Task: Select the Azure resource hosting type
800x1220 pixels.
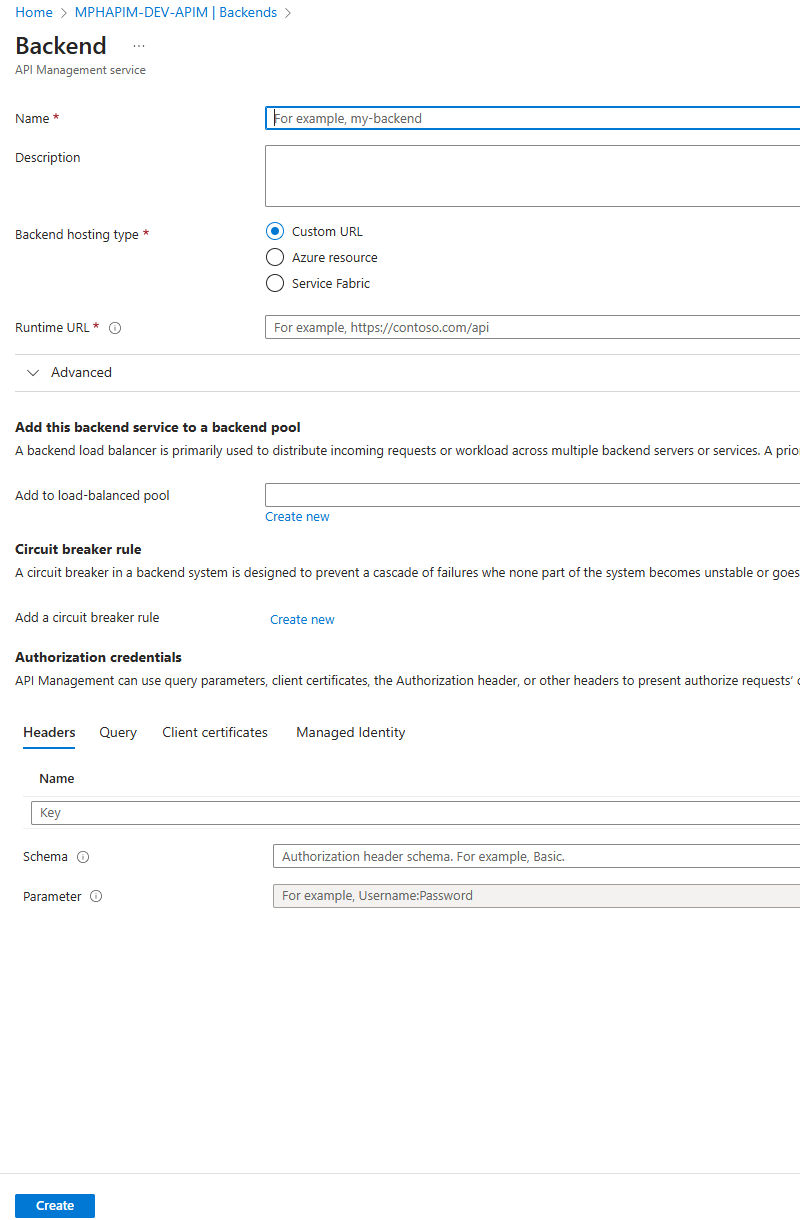Action: coord(275,257)
